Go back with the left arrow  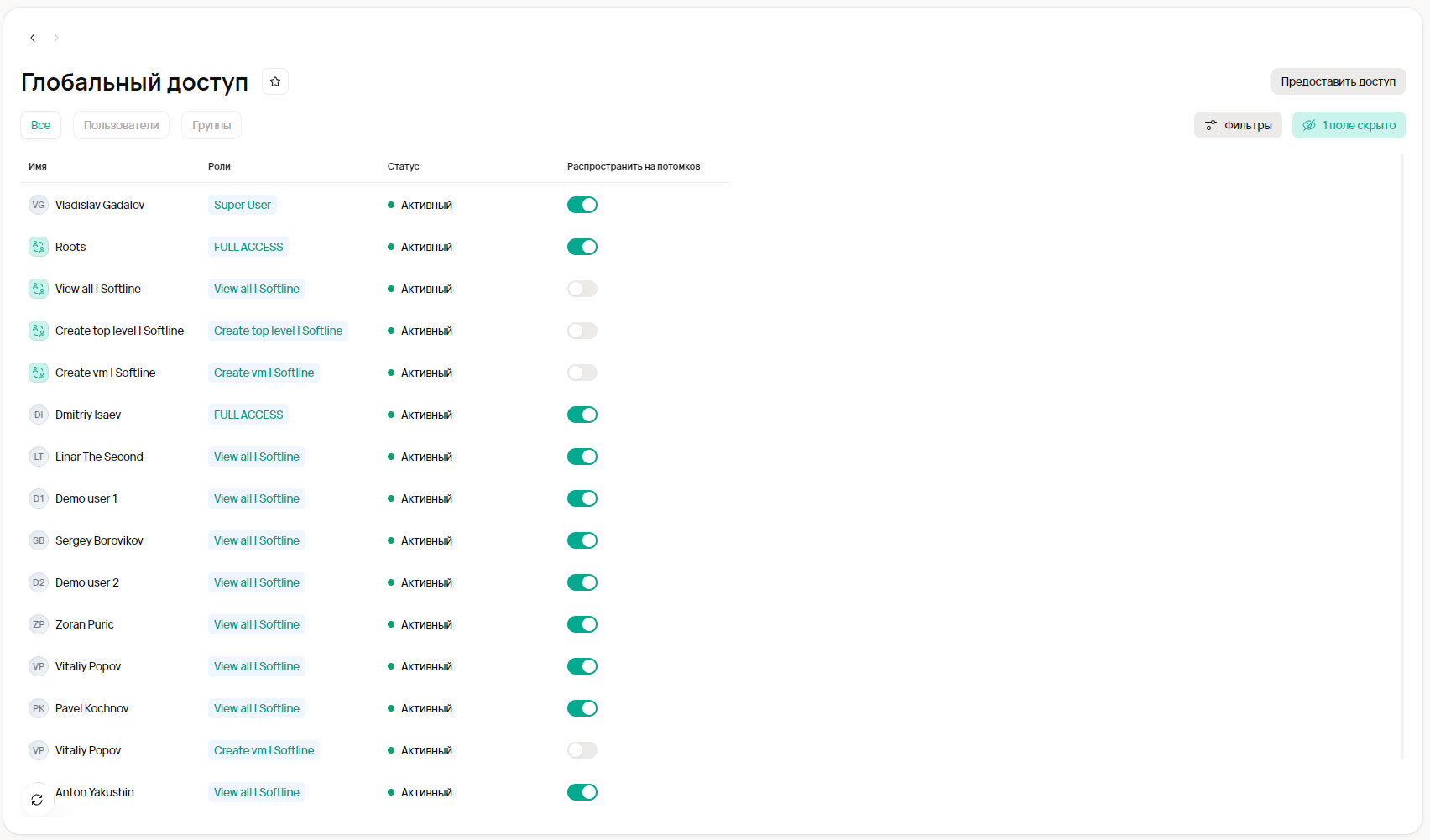coord(33,38)
